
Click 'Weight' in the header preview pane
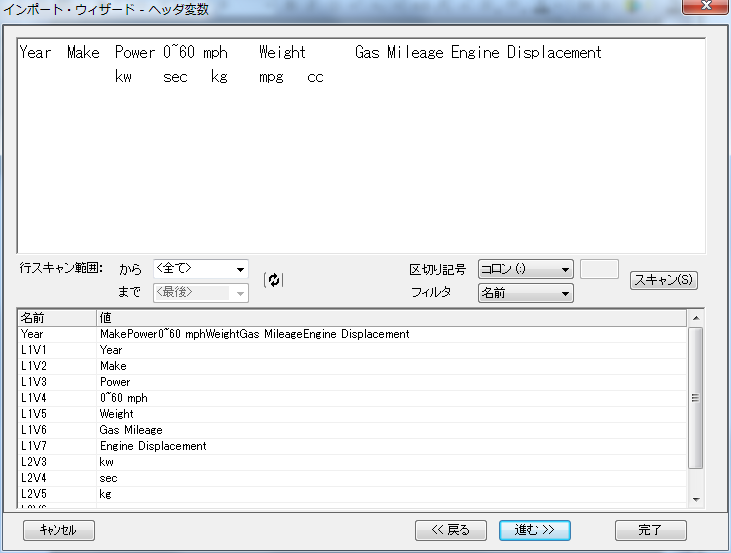click(x=283, y=52)
